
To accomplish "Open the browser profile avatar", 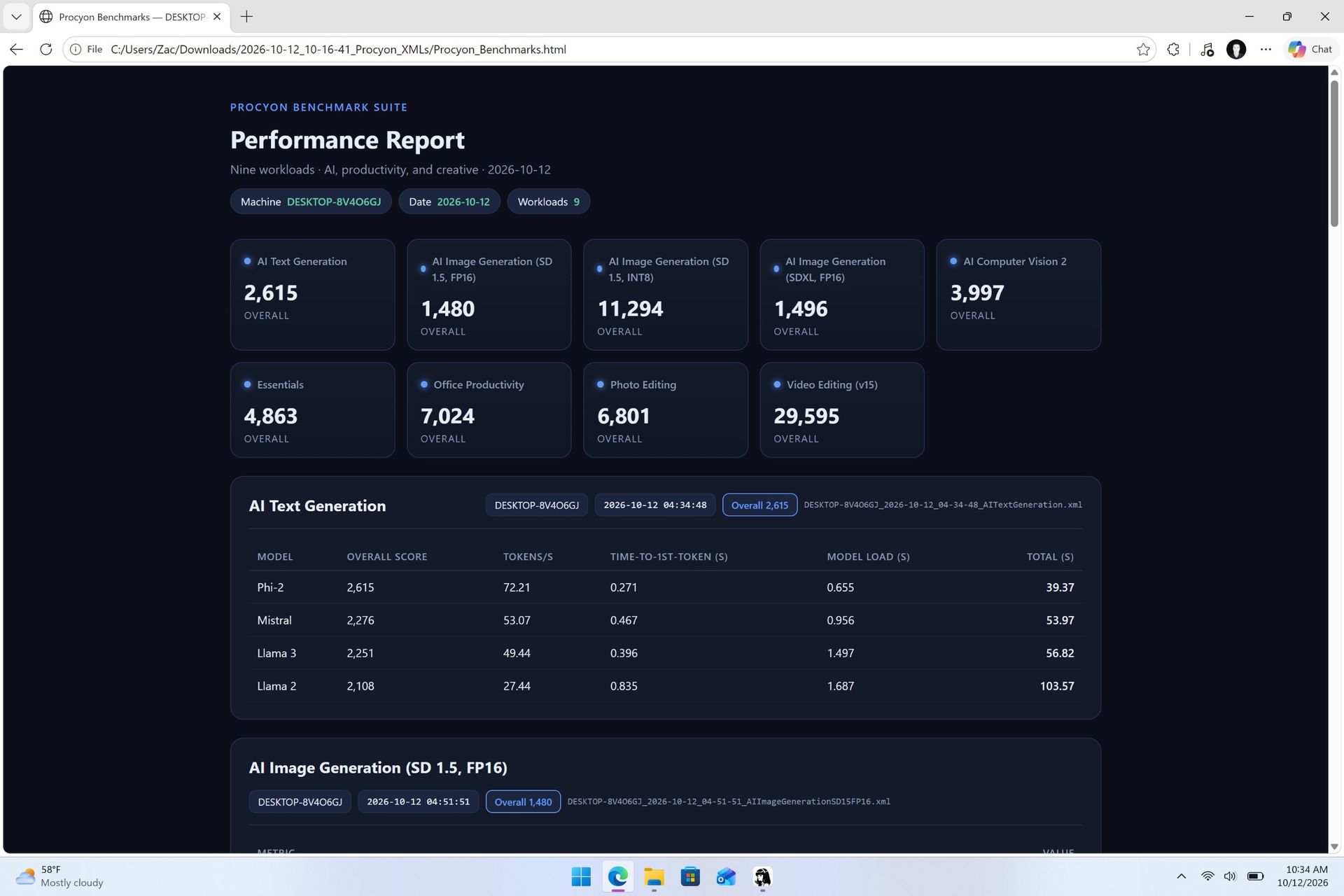I will (1236, 49).
